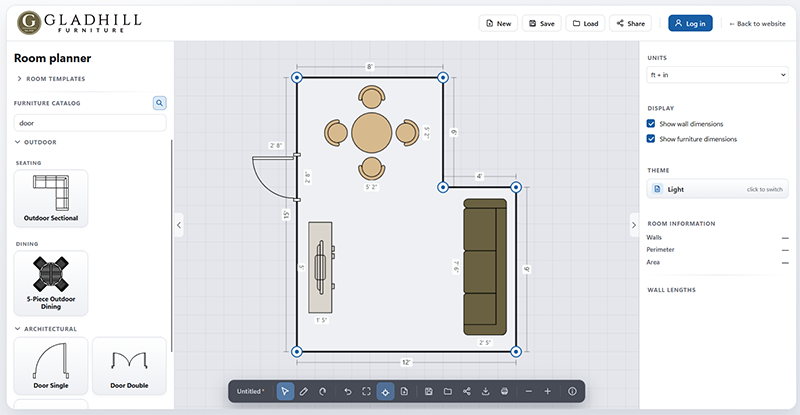
Task: Expand the Room Templates section
Action: pos(51,79)
